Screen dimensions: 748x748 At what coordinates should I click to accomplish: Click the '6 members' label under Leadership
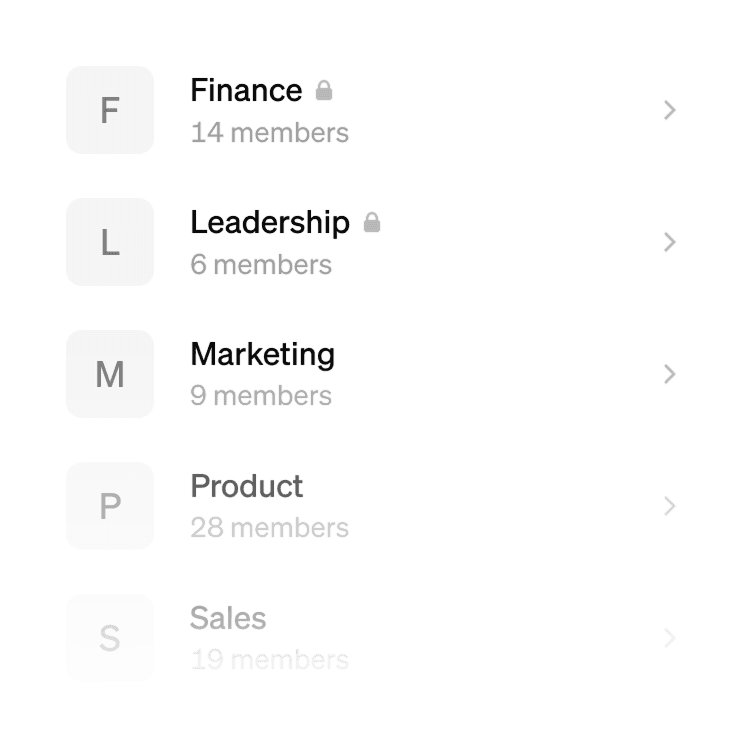pyautogui.click(x=260, y=264)
